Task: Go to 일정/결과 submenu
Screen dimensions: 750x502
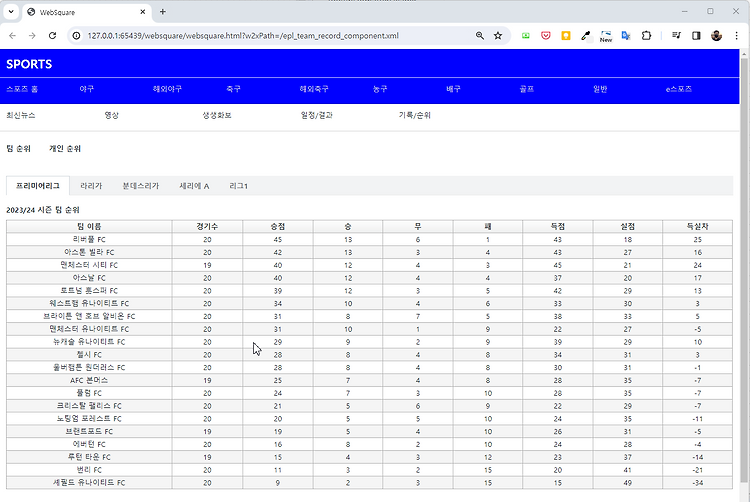Action: 317,115
